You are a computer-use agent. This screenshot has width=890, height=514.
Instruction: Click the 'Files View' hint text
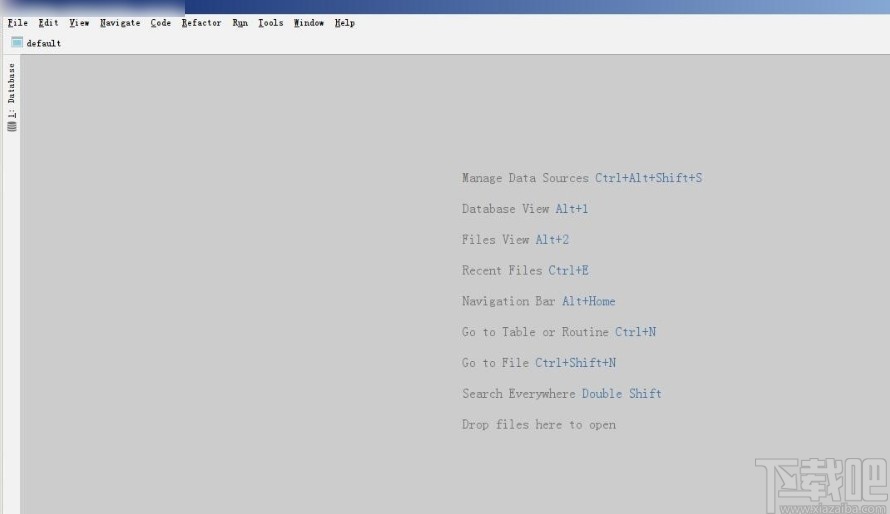click(495, 239)
